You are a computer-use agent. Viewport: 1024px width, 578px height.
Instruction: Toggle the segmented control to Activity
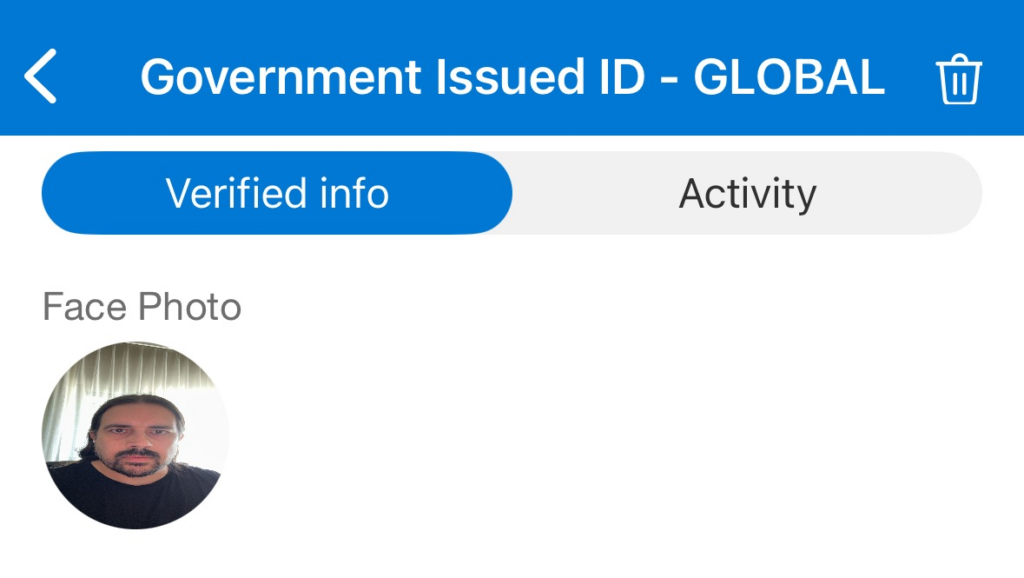coord(747,193)
